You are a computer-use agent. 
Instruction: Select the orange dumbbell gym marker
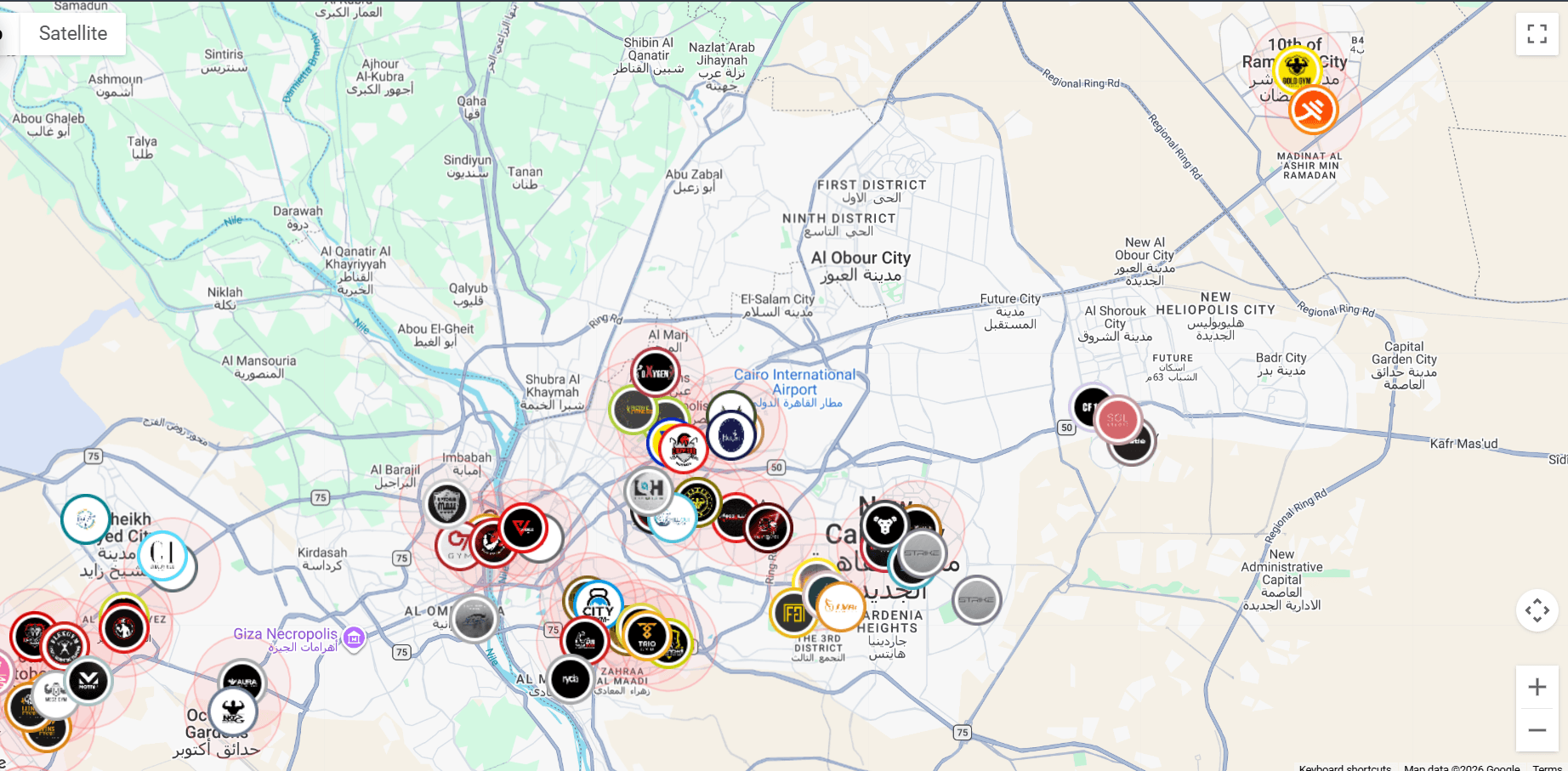tap(1313, 110)
